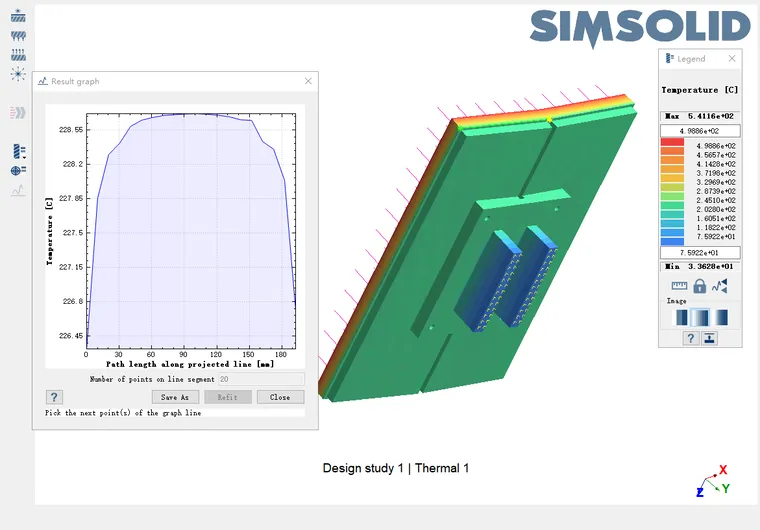Click the legend maximum value field 4.9886e+02
The width and height of the screenshot is (760, 530).
coord(700,131)
